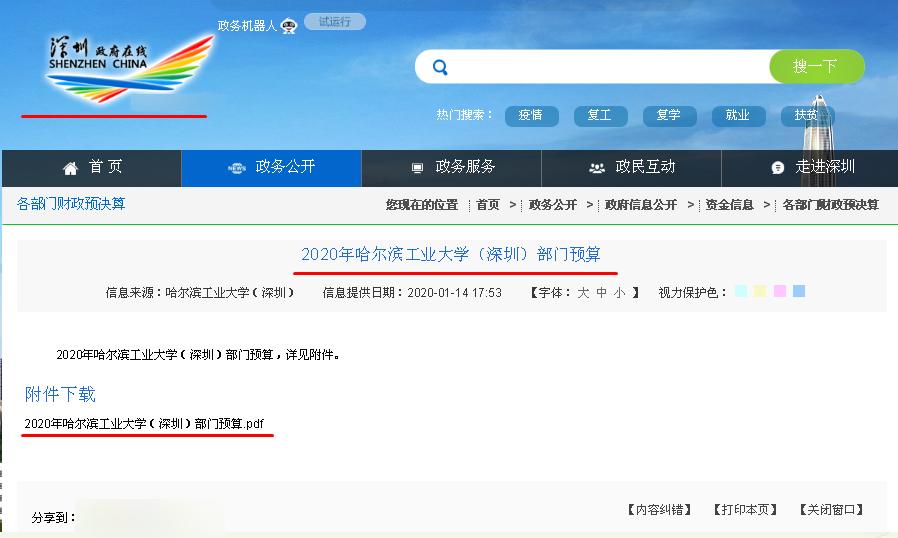The image size is (898, 538).
Task: Go to the 走进深圳 navigation tab
Action: pos(810,168)
